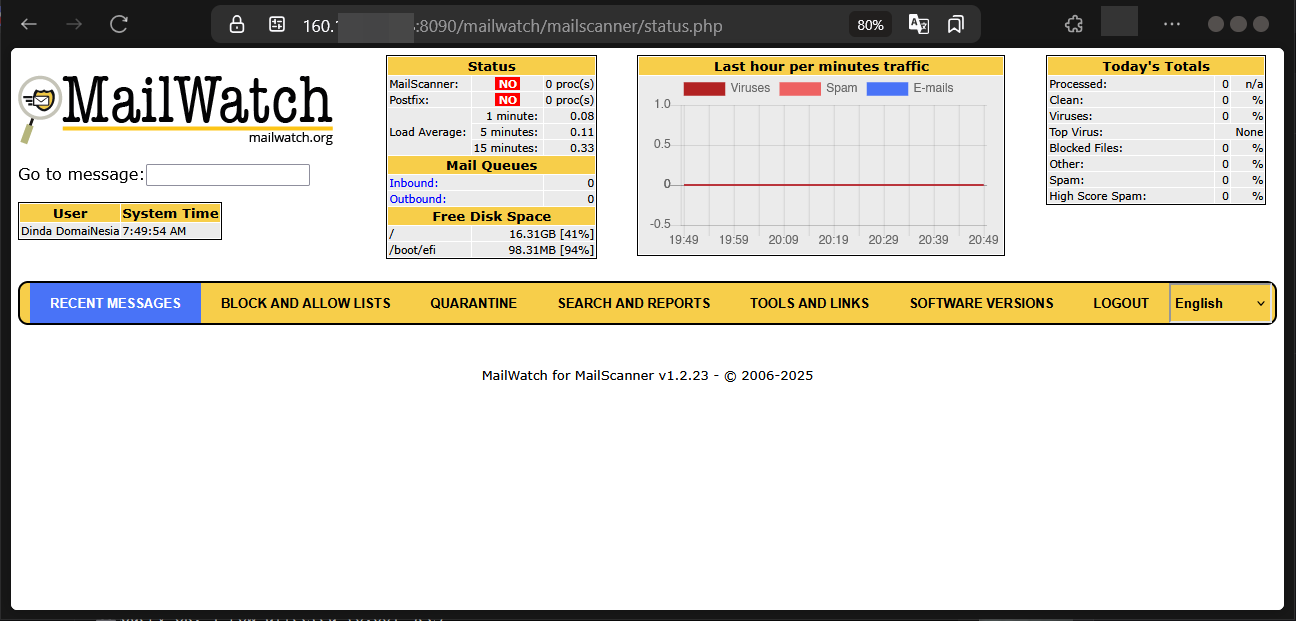Click the Mail Queues header
This screenshot has width=1296, height=621.
491,165
